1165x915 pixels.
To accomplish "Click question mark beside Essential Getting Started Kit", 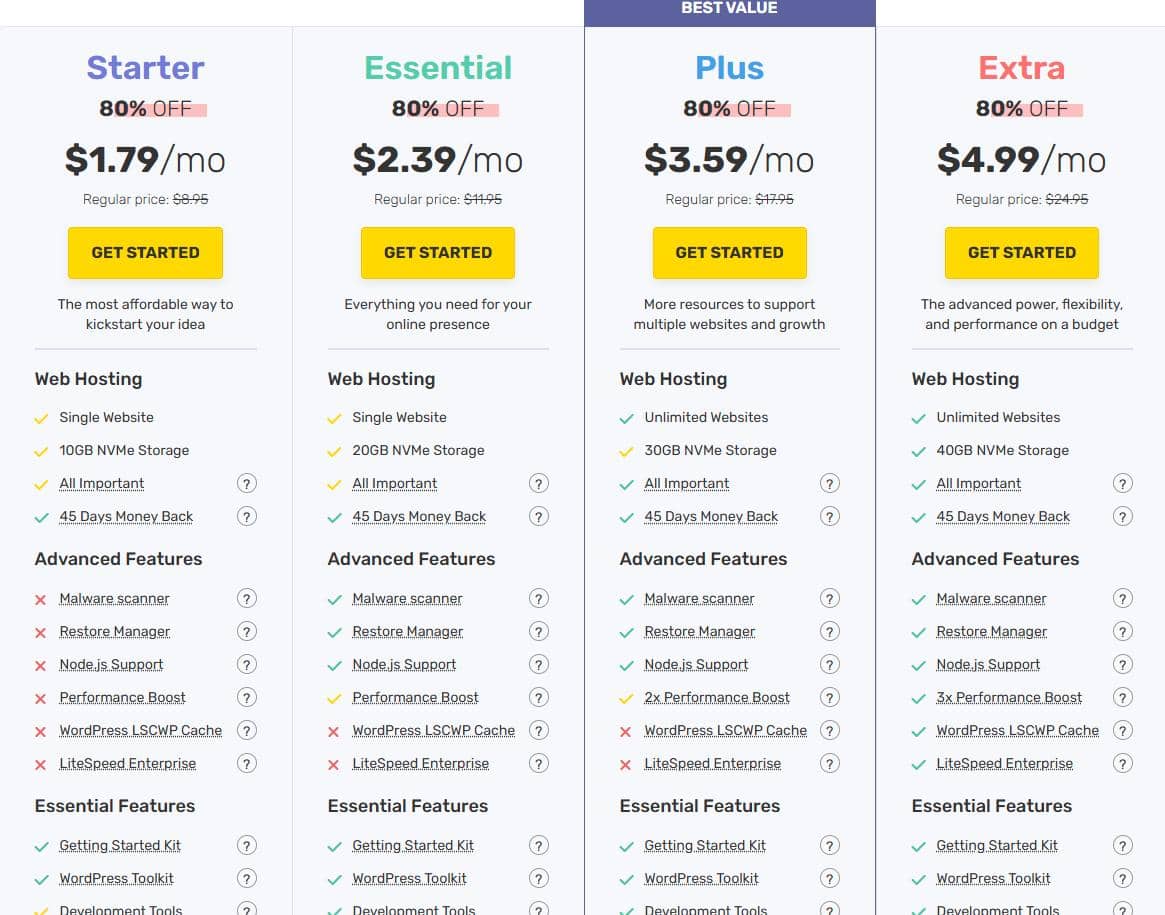I will coord(539,846).
